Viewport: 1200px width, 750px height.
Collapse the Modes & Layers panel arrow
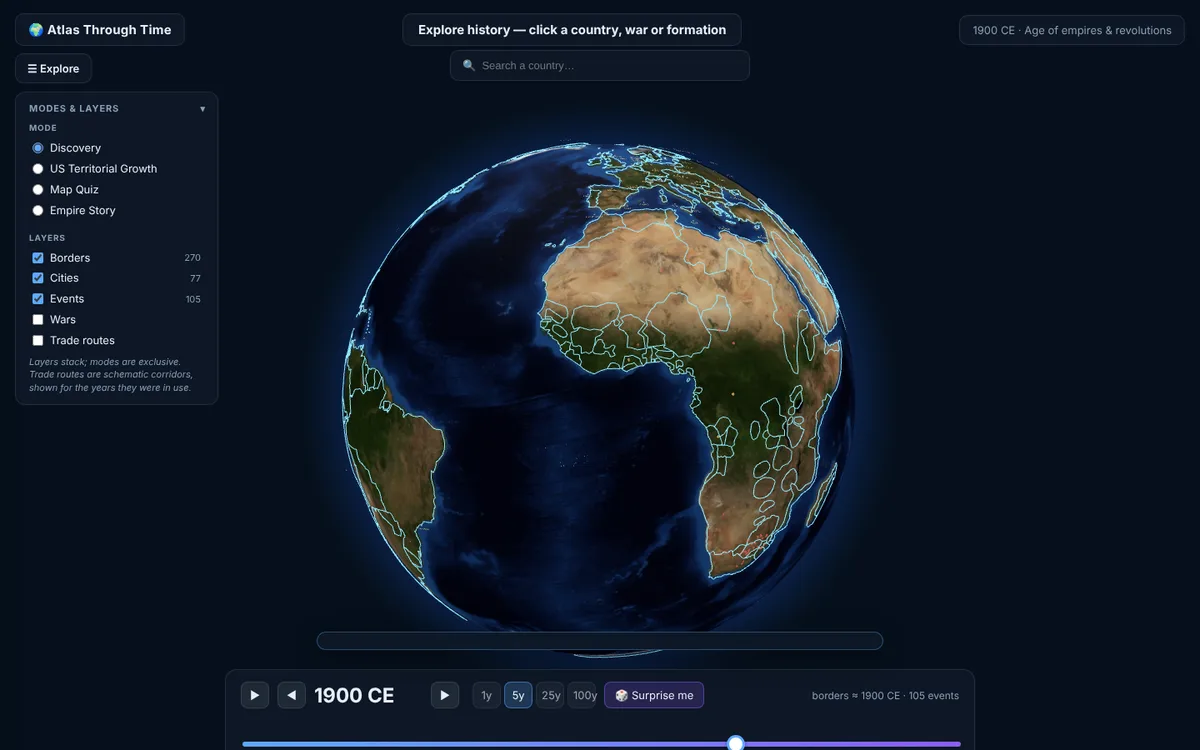[x=203, y=109]
